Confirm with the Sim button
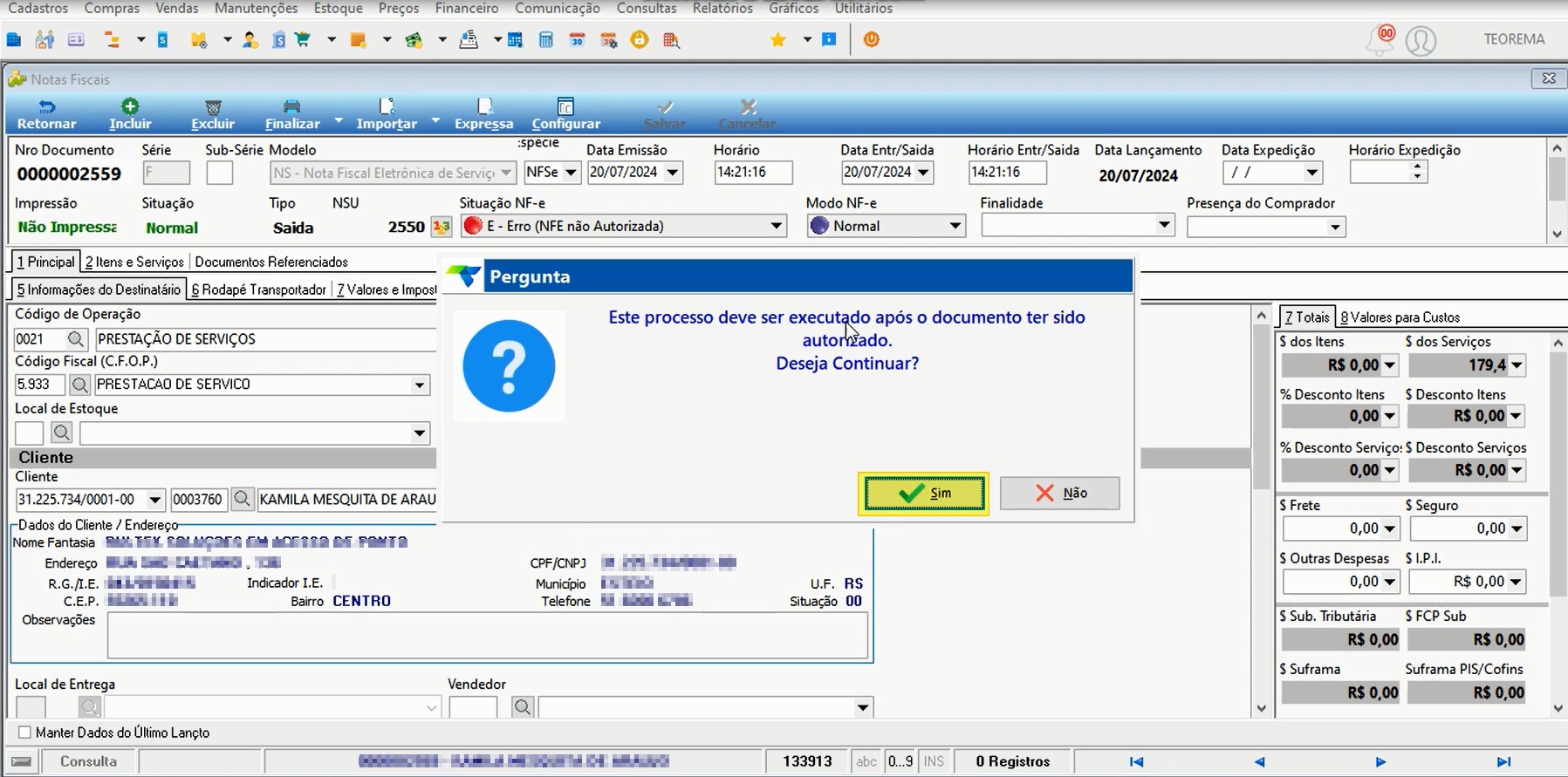Screen dimensions: 1568x777 pyautogui.click(x=924, y=494)
